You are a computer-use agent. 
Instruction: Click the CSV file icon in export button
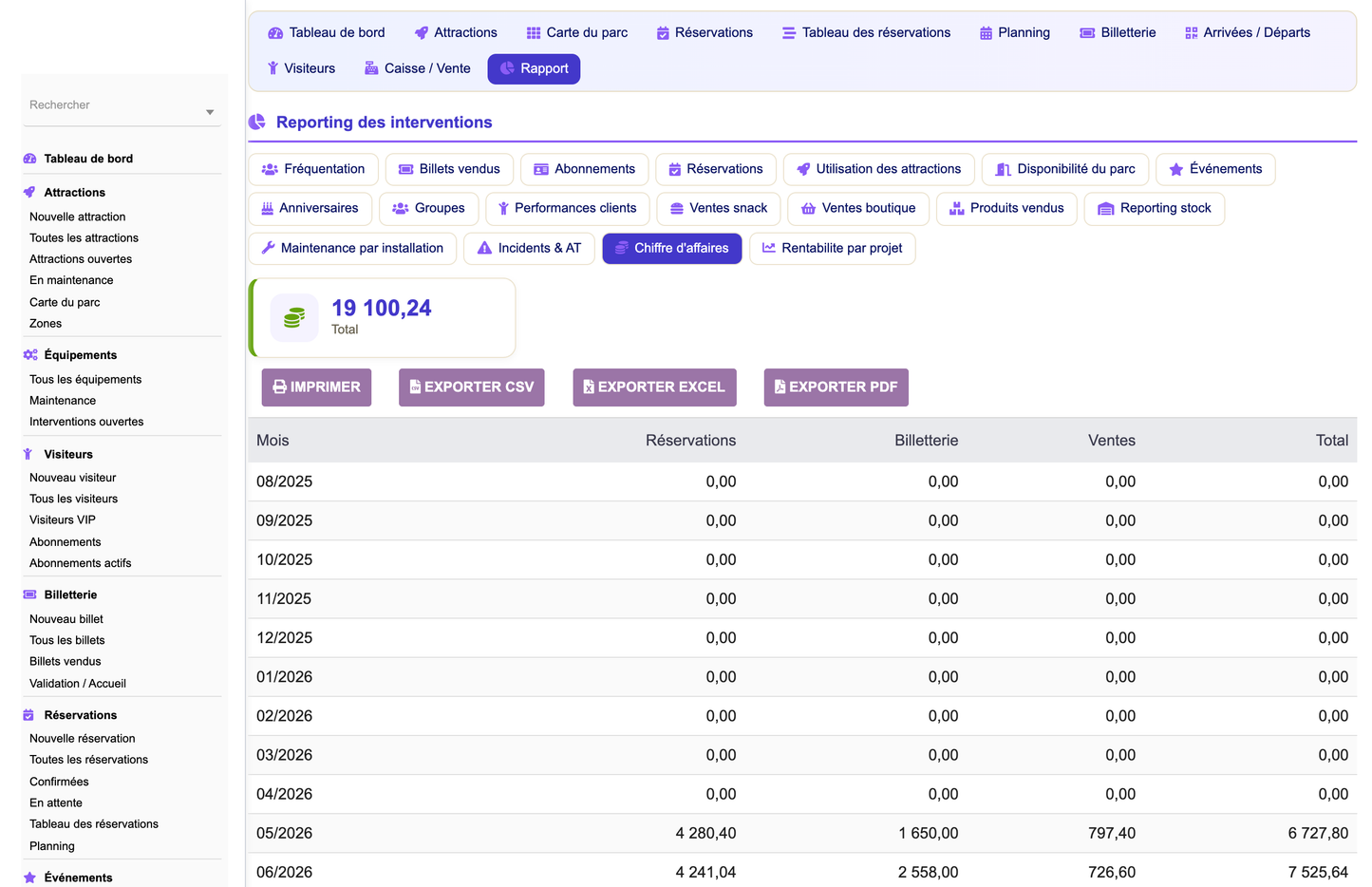coord(415,387)
